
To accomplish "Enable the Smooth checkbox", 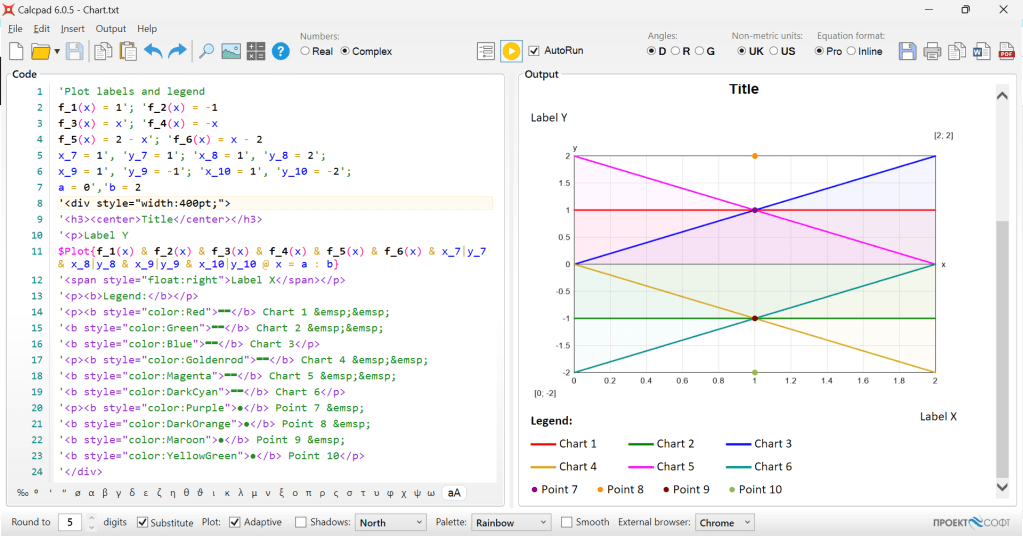I will (x=567, y=522).
